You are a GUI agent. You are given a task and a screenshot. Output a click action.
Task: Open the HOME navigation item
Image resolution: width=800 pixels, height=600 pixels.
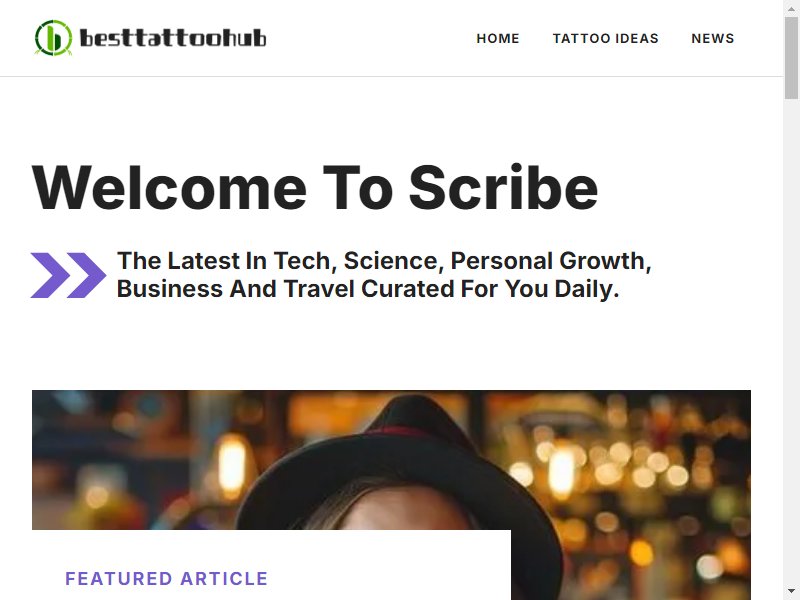[498, 38]
